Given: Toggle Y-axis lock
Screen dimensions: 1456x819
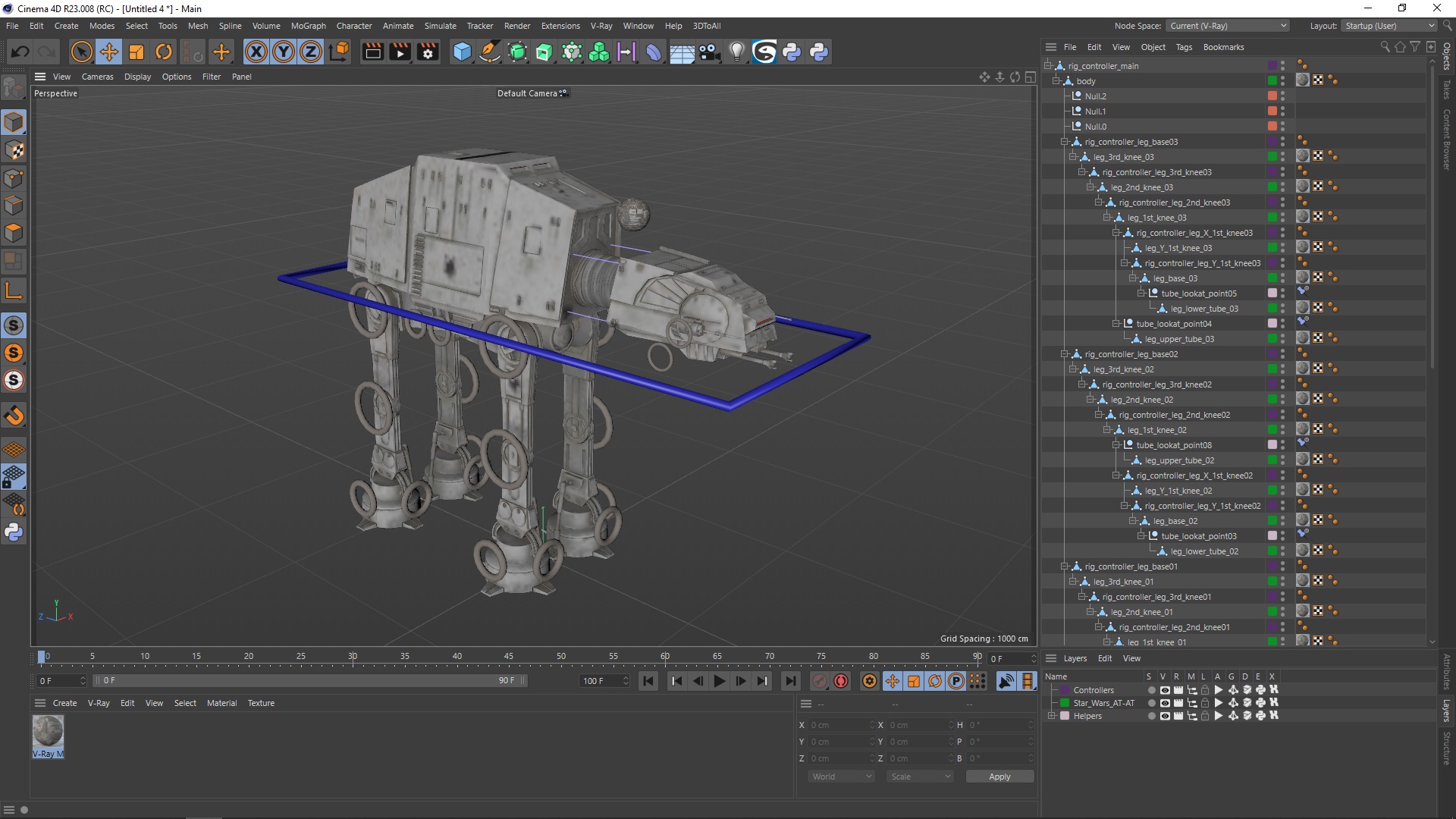Looking at the screenshot, I should pyautogui.click(x=284, y=52).
